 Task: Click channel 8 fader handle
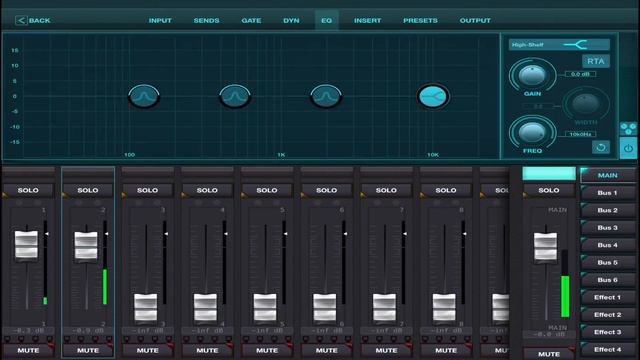pos(444,307)
